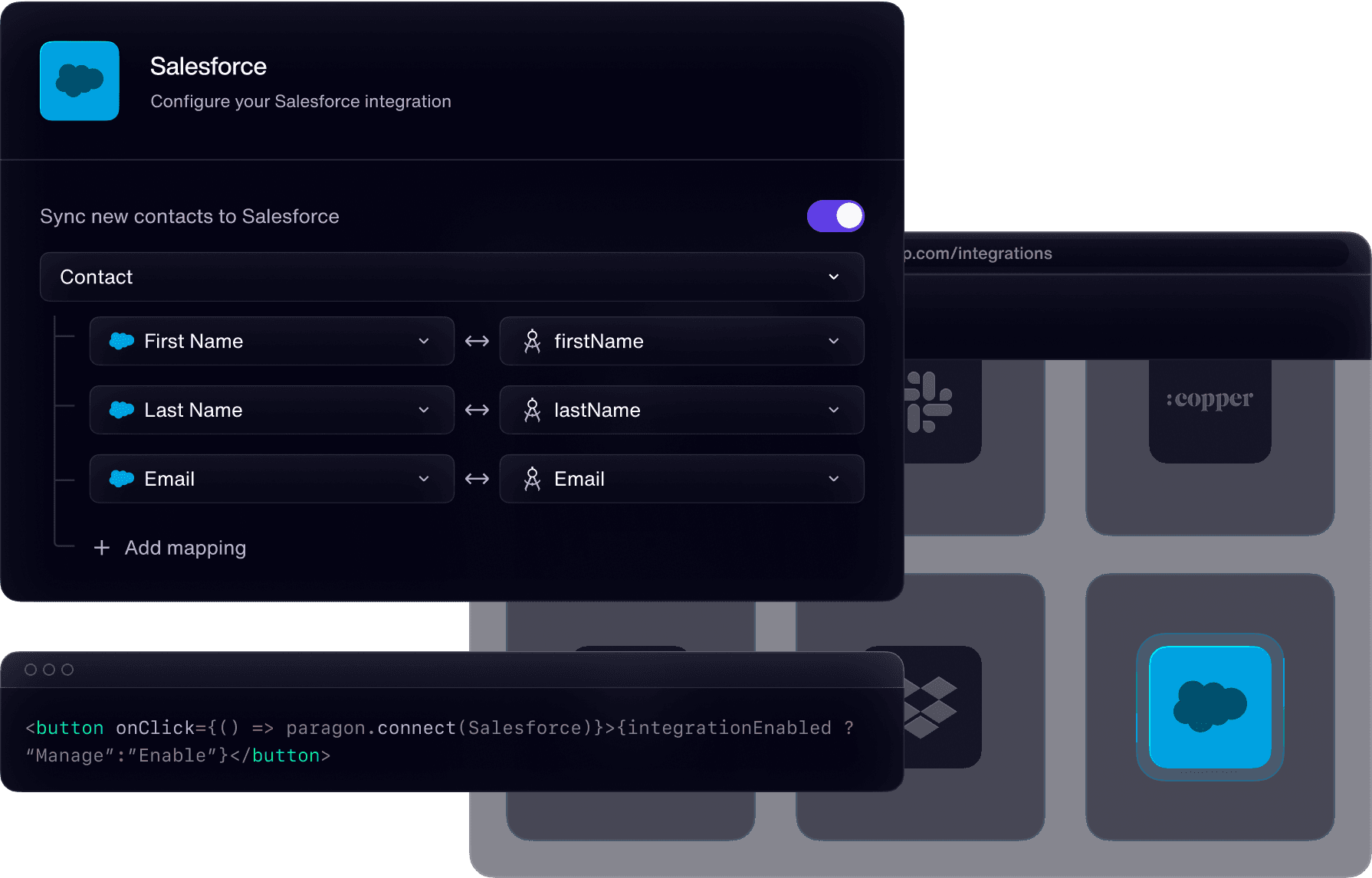Open the firstName app field dropdown

tap(682, 341)
